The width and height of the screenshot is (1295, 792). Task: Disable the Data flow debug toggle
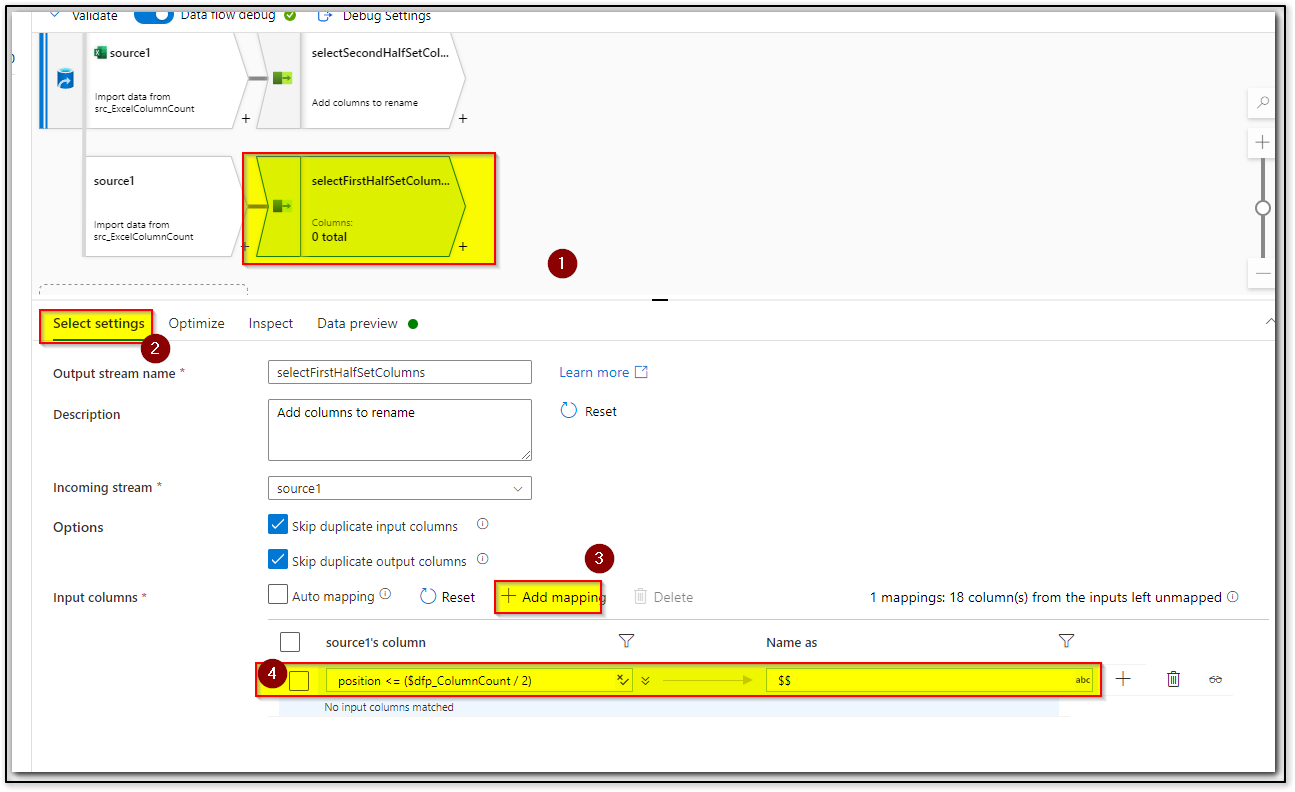coord(153,15)
